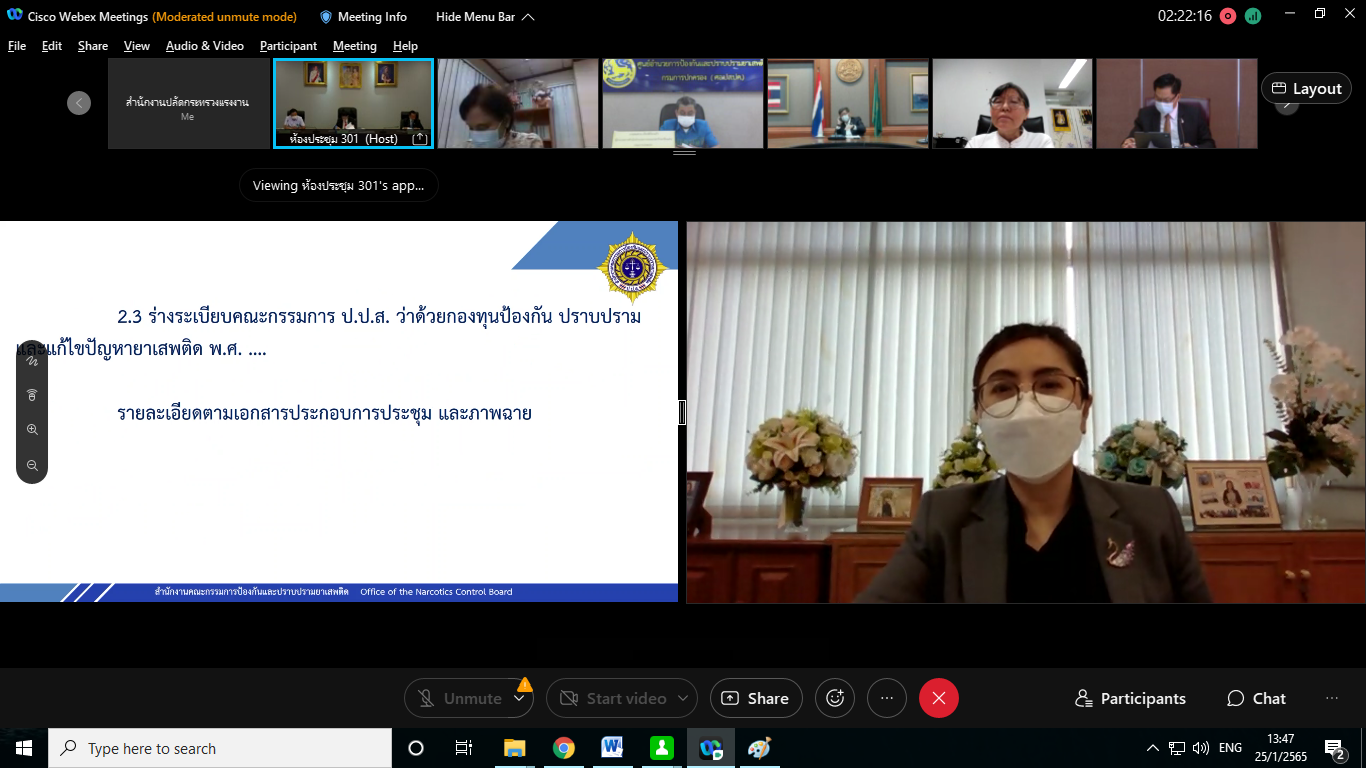Zoom in on the shared content
This screenshot has width=1366, height=768.
[32, 430]
